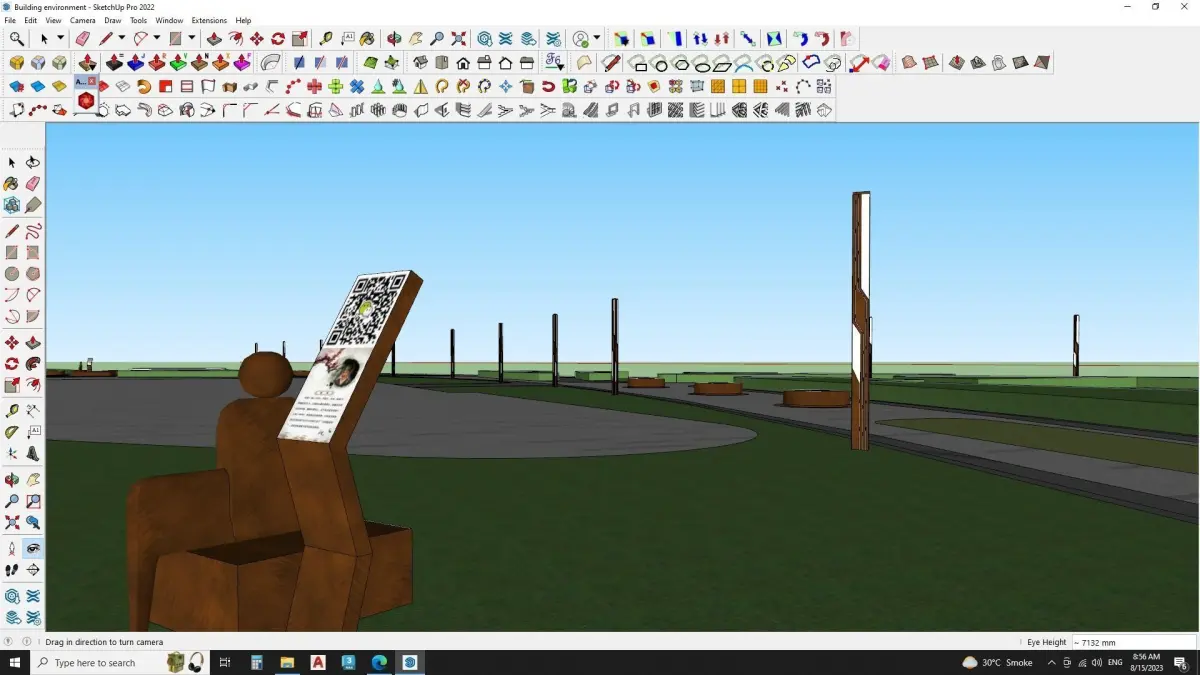Image resolution: width=1200 pixels, height=675 pixels.
Task: Activate the Move tool in top toolbar
Action: [257, 39]
